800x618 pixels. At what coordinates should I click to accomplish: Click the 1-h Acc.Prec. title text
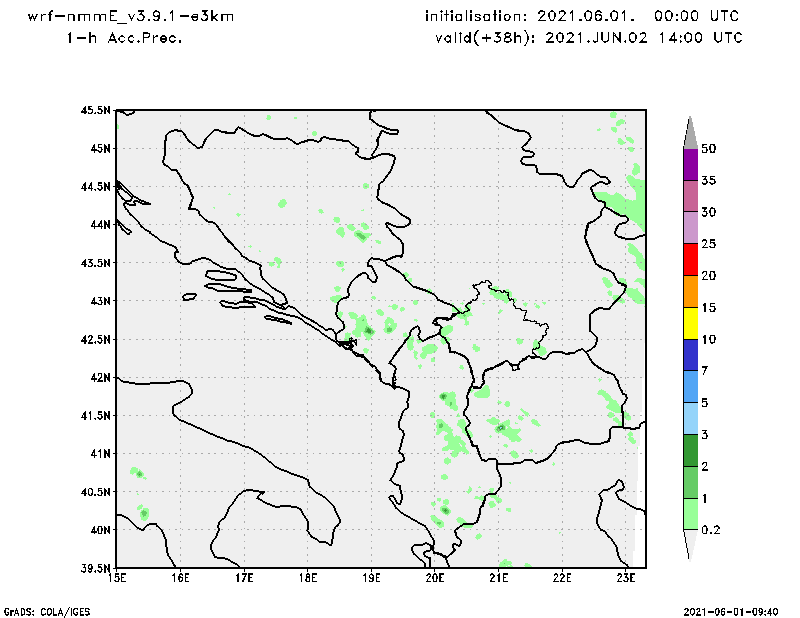pyautogui.click(x=124, y=38)
